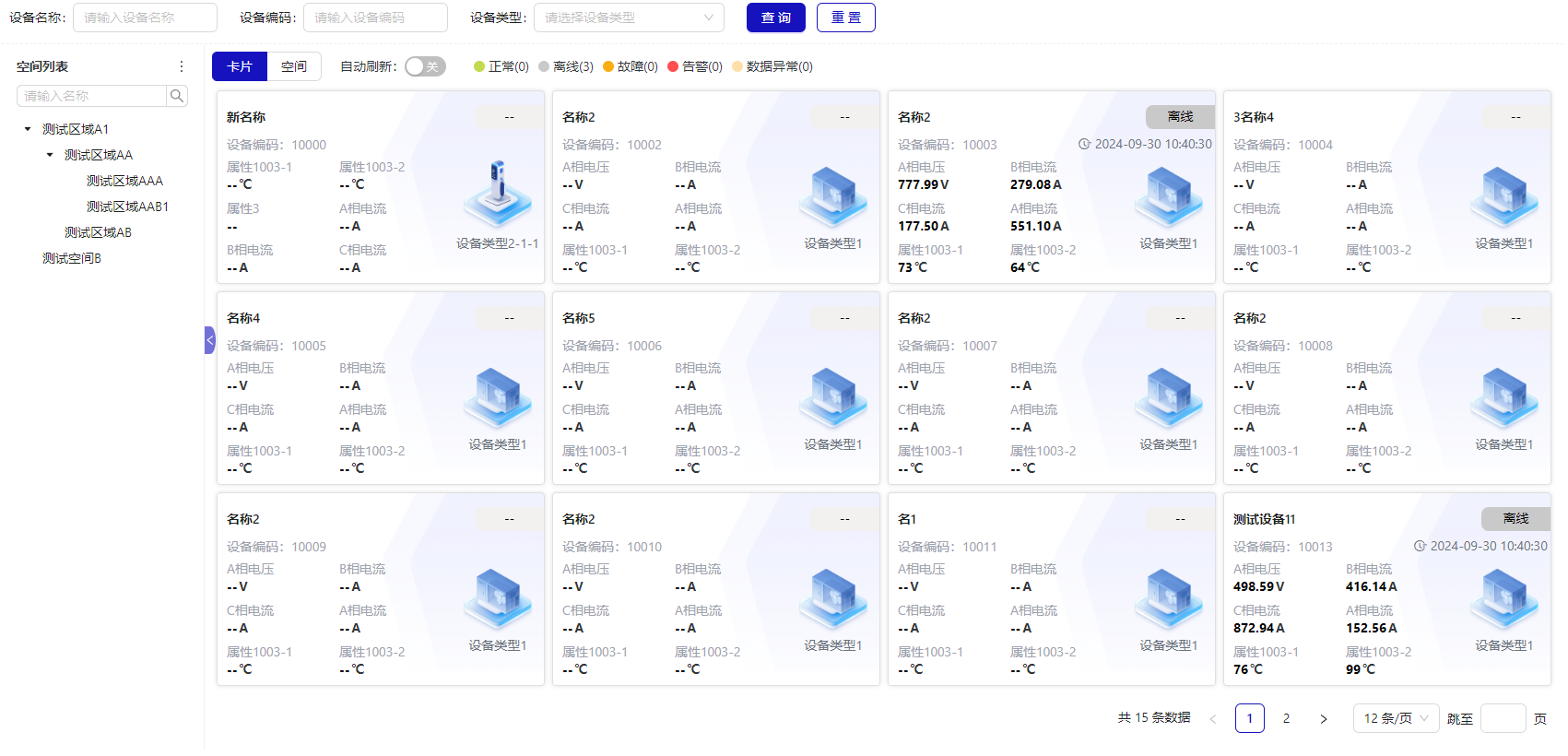Filter by the 告警(0) status
Screen dimensions: 1568x756
point(694,66)
